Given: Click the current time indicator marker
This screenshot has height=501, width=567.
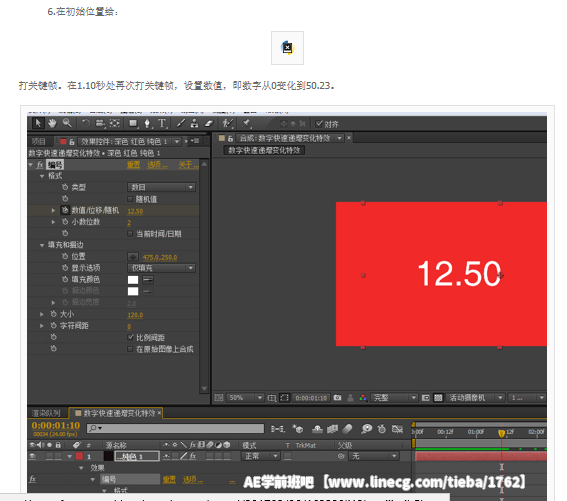Looking at the screenshot, I should pos(501,433).
